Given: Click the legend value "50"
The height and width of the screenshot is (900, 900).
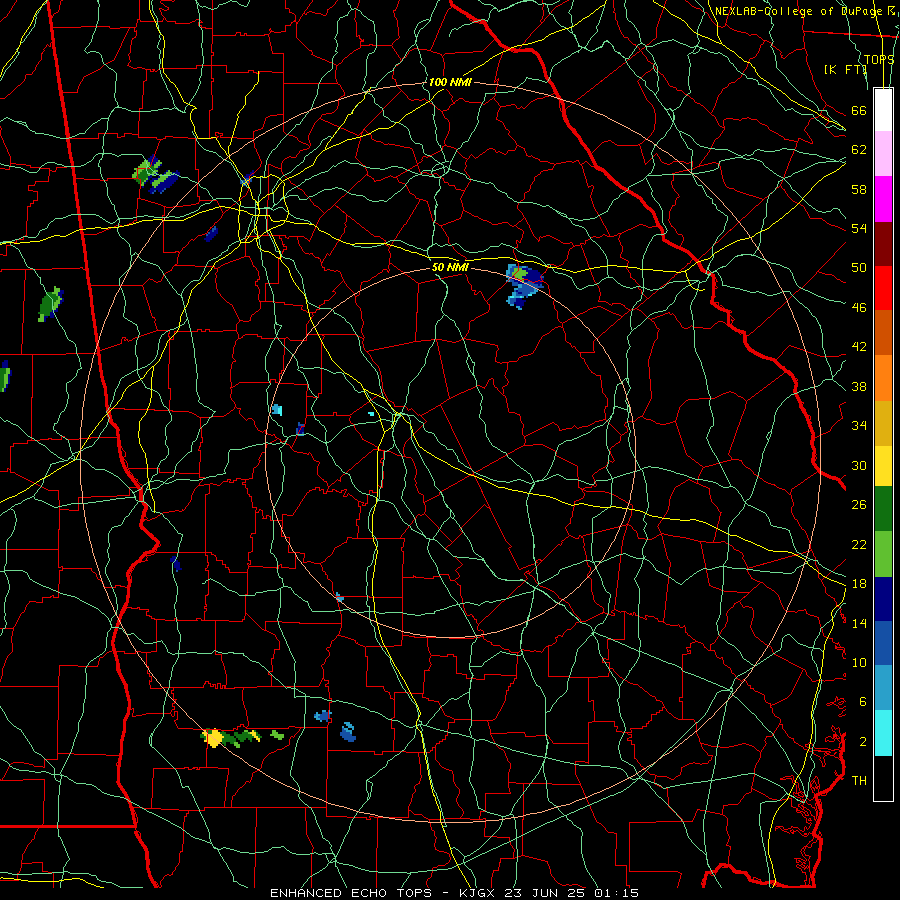Looking at the screenshot, I should pos(859,267).
